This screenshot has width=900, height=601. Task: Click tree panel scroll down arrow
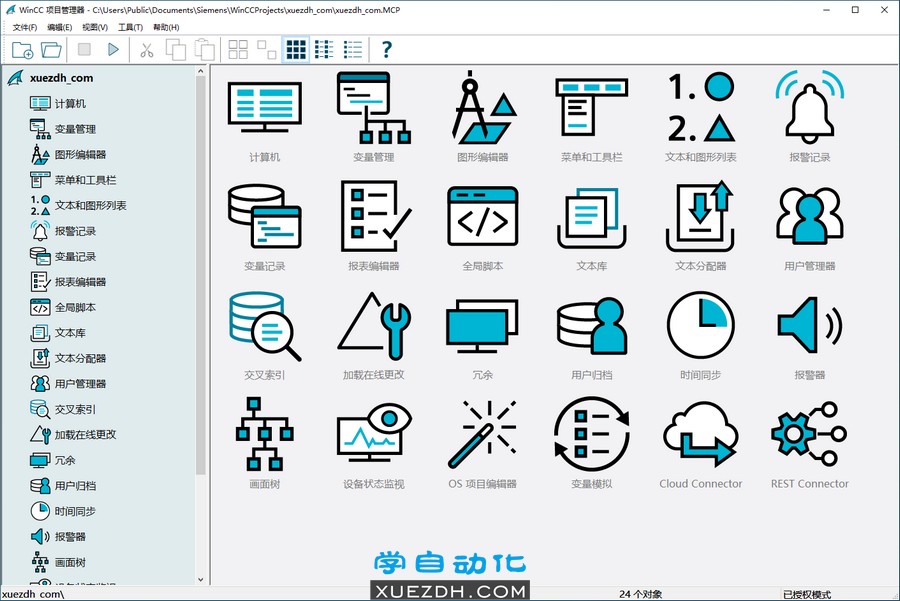200,579
